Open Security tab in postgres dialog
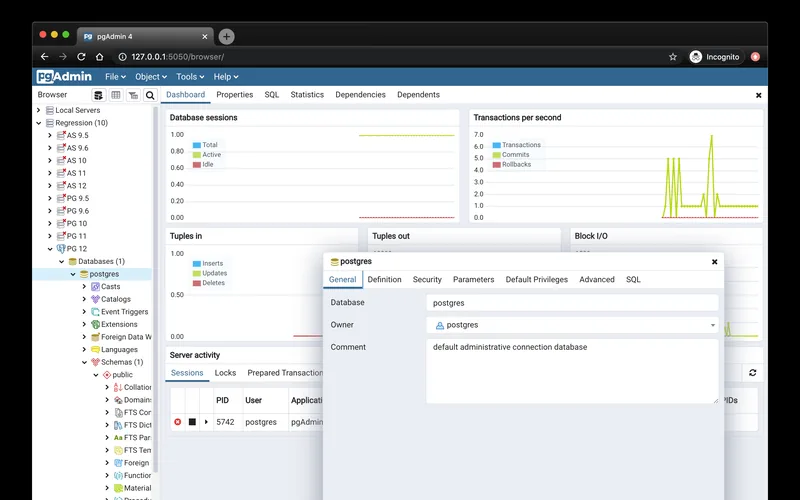The width and height of the screenshot is (800, 500). [427, 280]
